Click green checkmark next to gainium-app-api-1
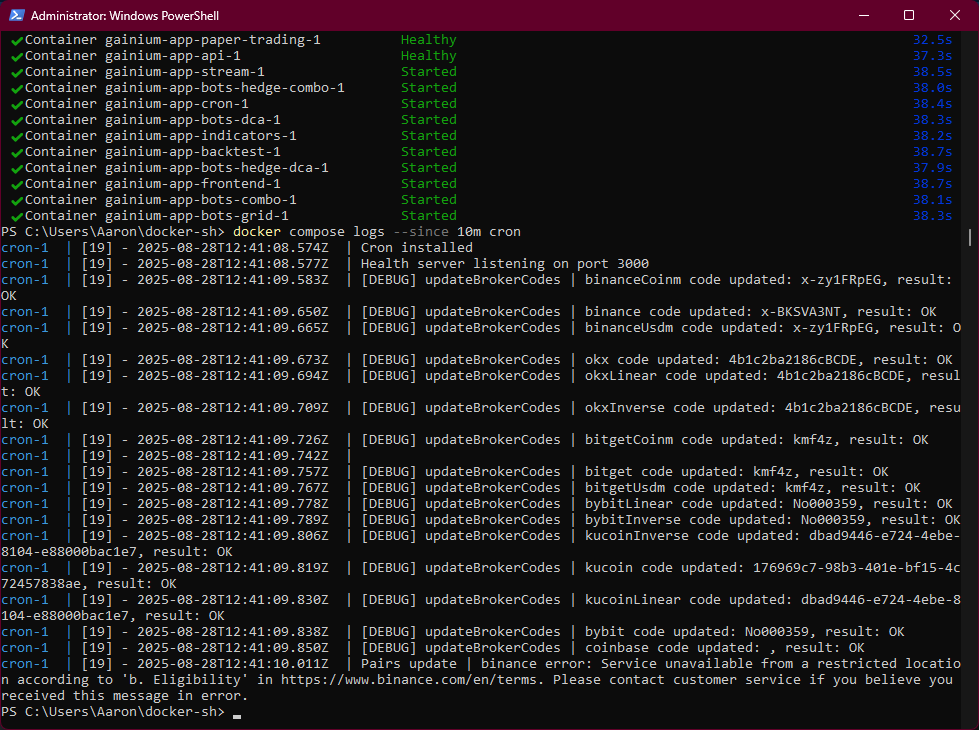 (17, 56)
